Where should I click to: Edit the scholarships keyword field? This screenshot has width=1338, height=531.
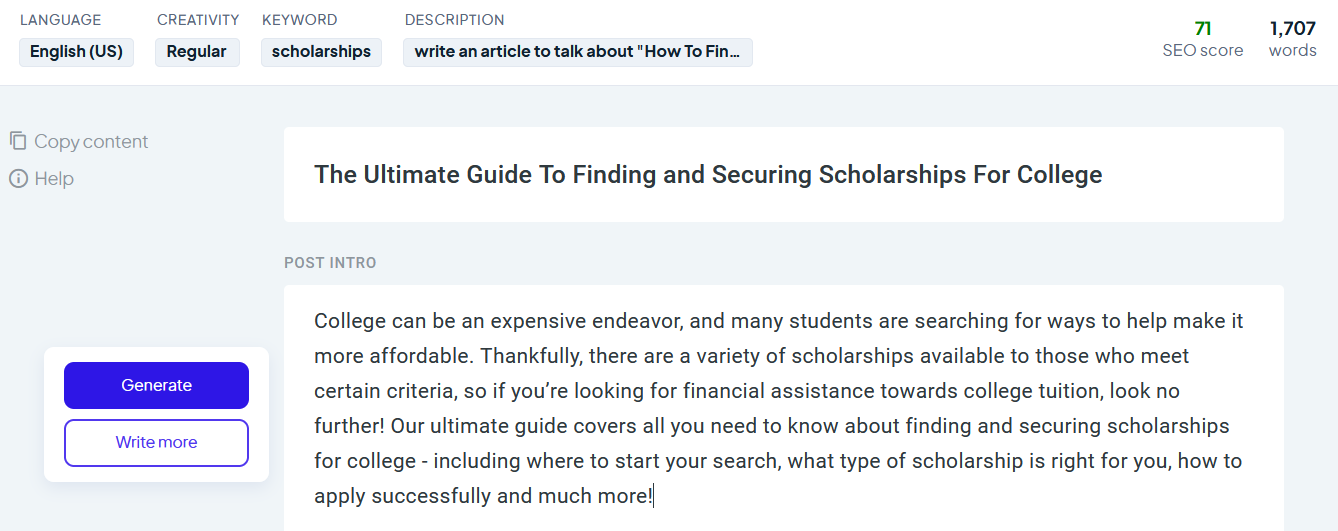point(321,52)
